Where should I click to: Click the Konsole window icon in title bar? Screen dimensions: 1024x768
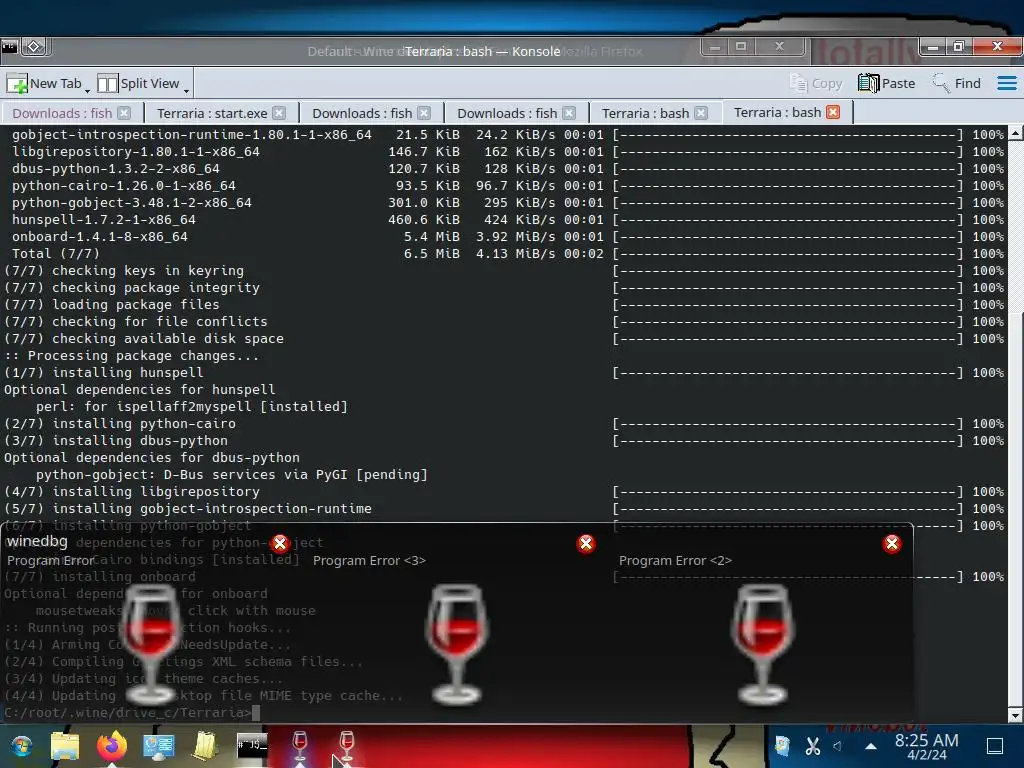(x=10, y=46)
